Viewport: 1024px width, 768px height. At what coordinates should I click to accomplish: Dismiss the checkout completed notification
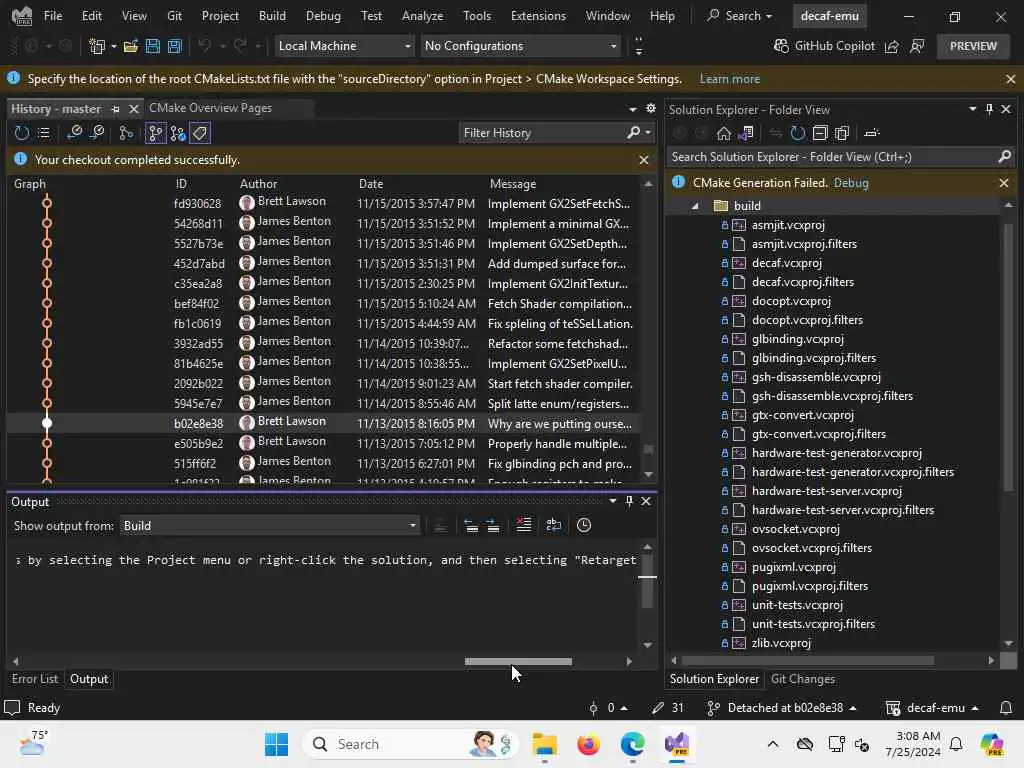[644, 160]
